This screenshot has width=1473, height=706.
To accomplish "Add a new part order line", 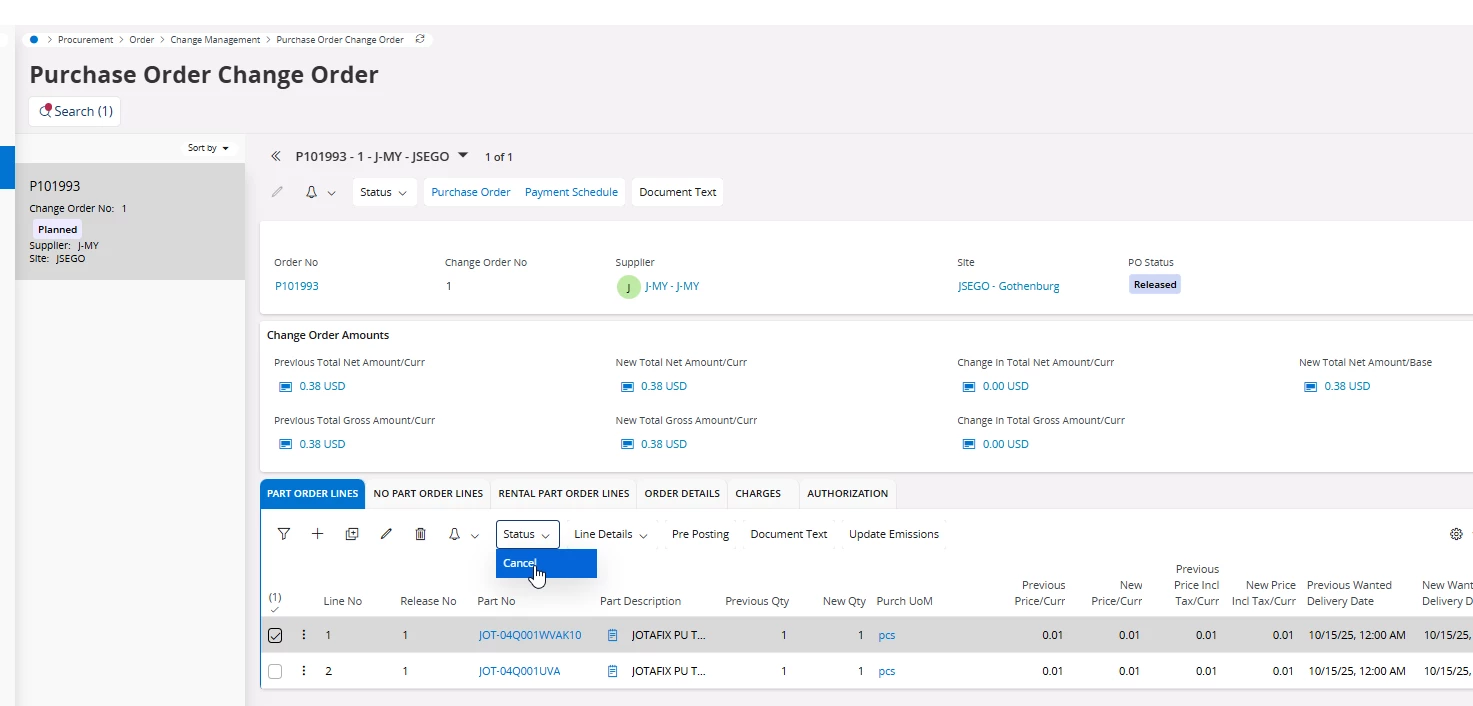I will coord(317,534).
